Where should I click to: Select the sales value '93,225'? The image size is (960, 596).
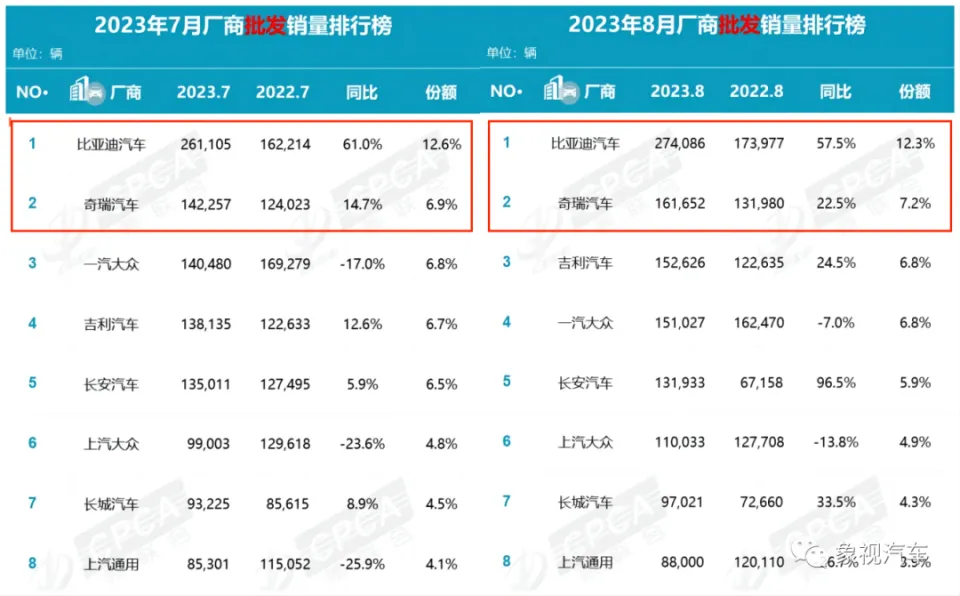[208, 504]
